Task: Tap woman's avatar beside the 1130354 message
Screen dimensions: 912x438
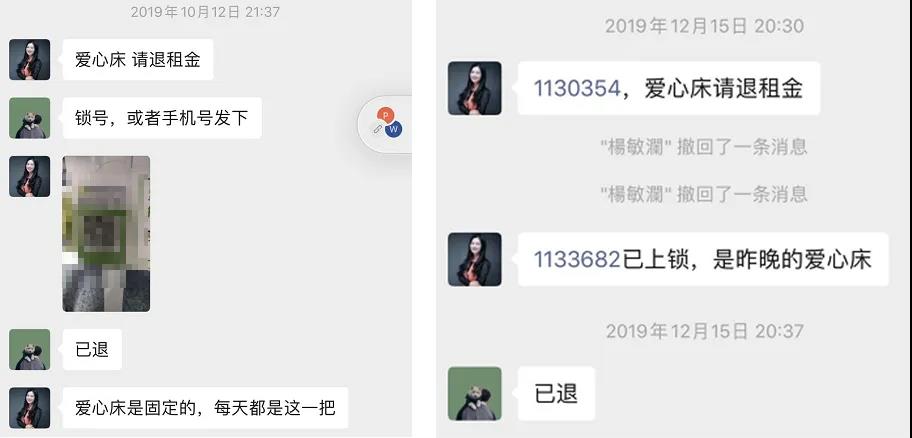Action: pos(475,88)
